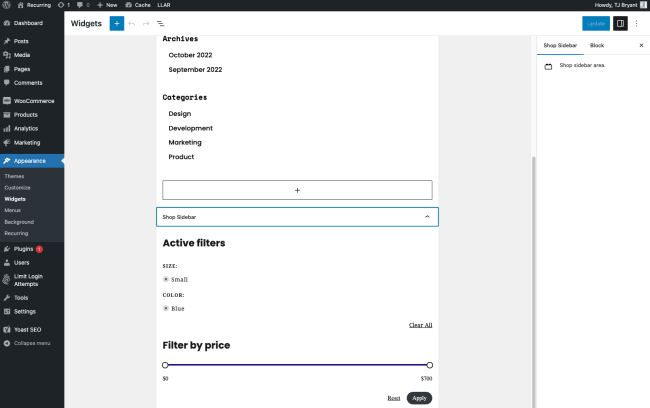Screen dimensions: 650x408
Task: Open WooCommerce in the admin sidebar
Action: (x=32, y=101)
